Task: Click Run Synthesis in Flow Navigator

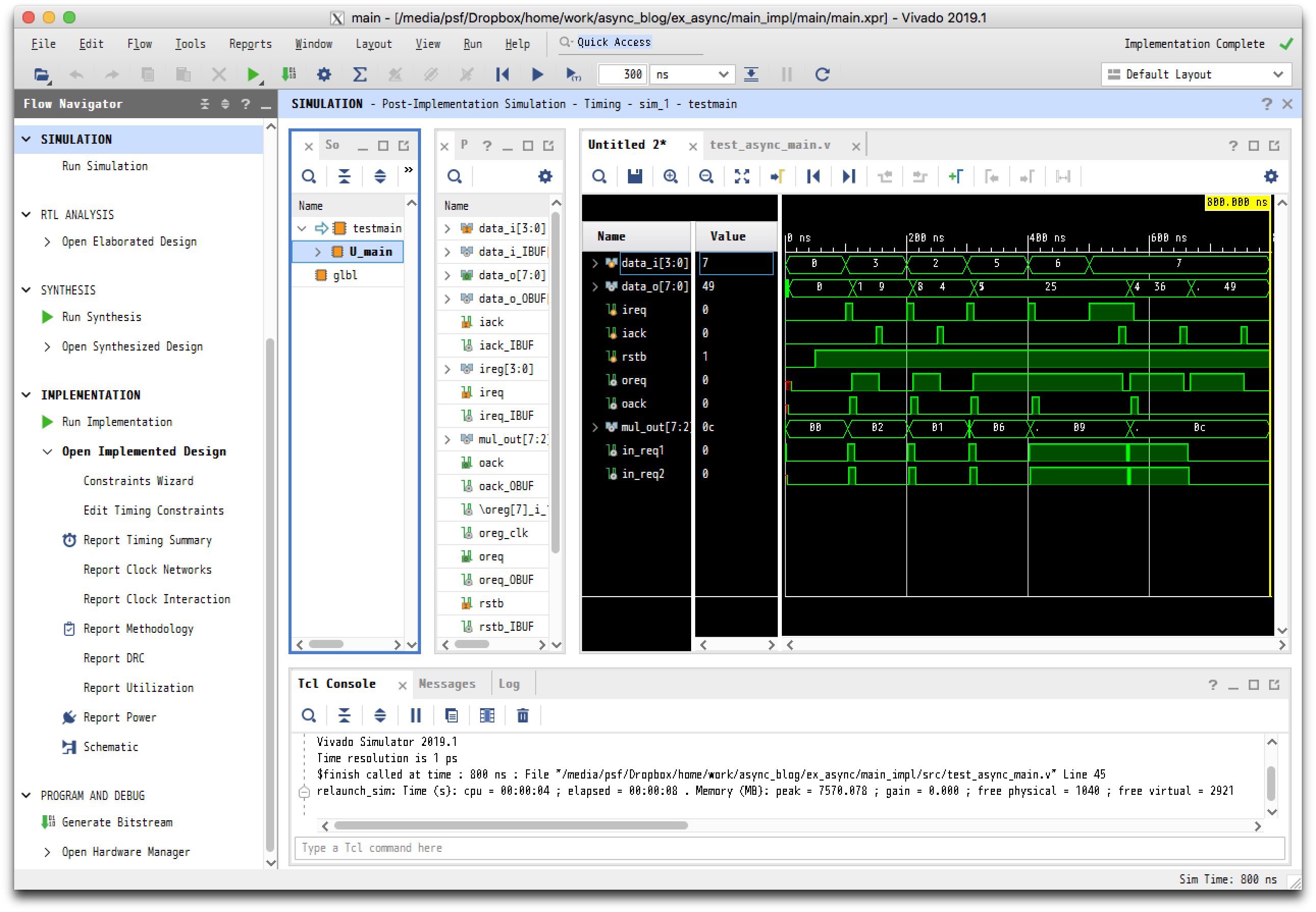Action: click(101, 316)
